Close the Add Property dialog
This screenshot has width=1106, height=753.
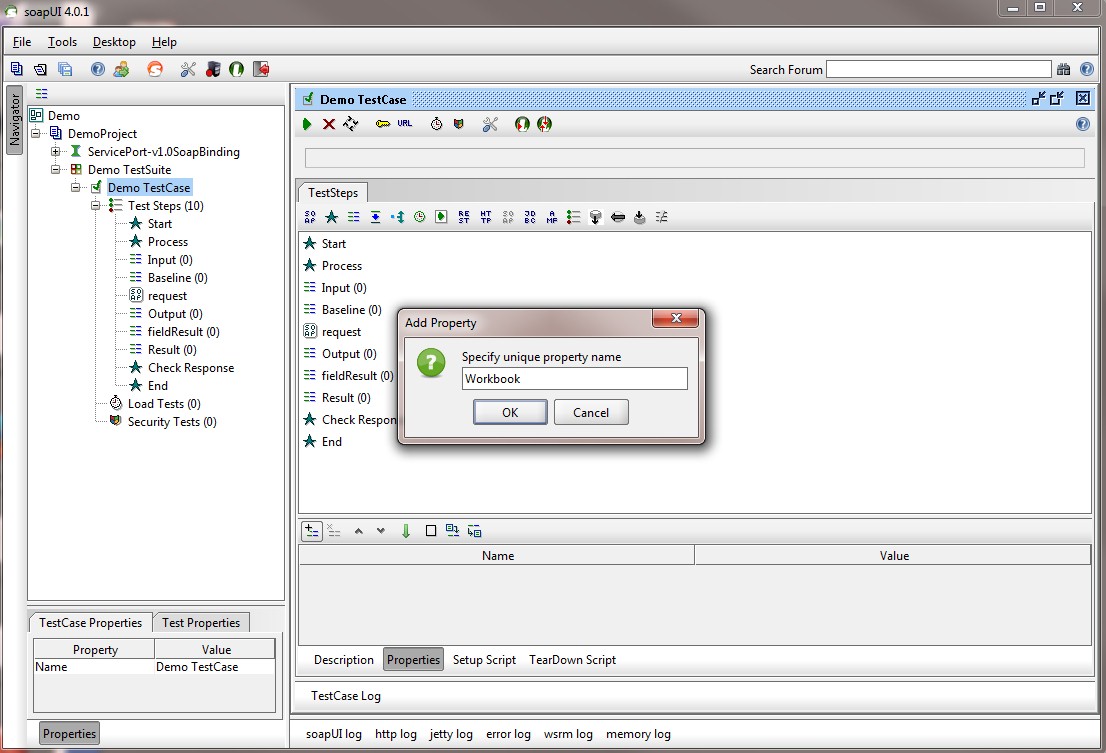(676, 318)
